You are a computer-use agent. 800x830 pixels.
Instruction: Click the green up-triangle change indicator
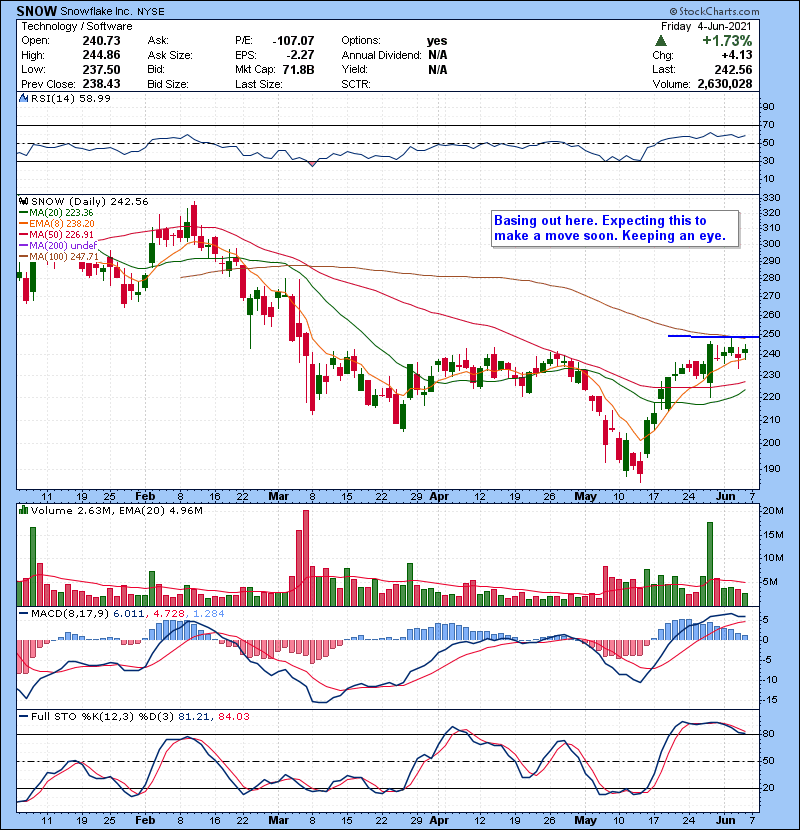click(x=660, y=40)
